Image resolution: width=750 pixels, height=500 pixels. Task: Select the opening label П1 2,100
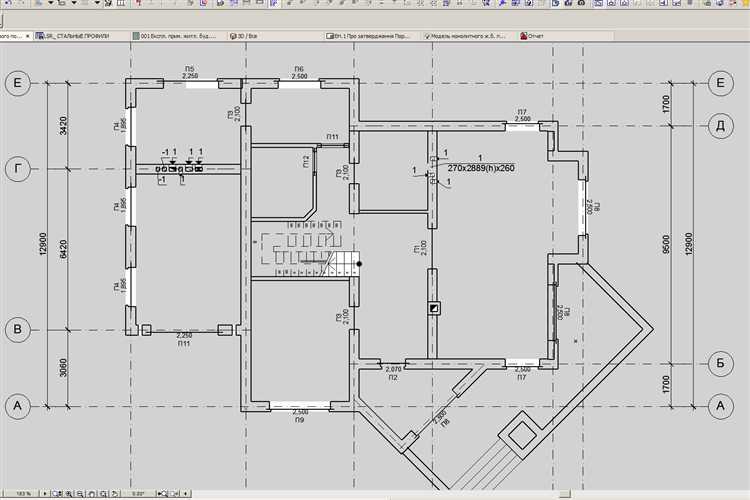[x=420, y=248]
